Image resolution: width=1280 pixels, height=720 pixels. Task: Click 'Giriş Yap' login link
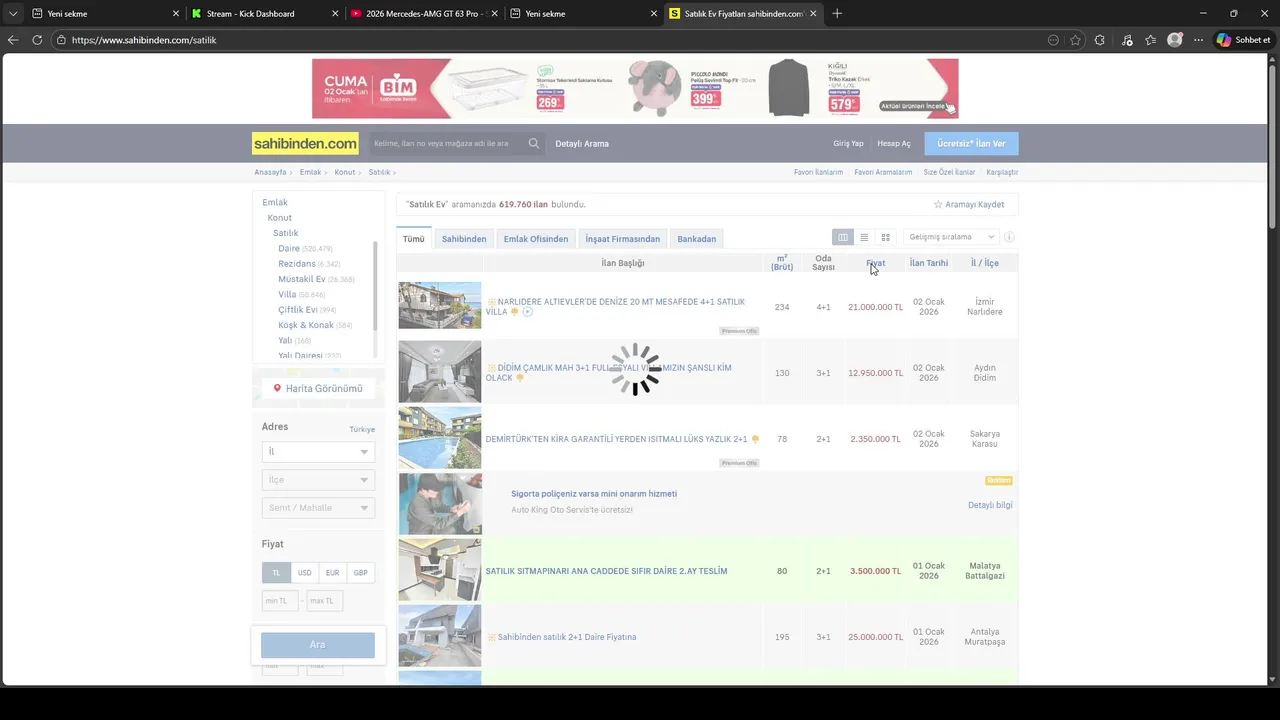tap(848, 144)
